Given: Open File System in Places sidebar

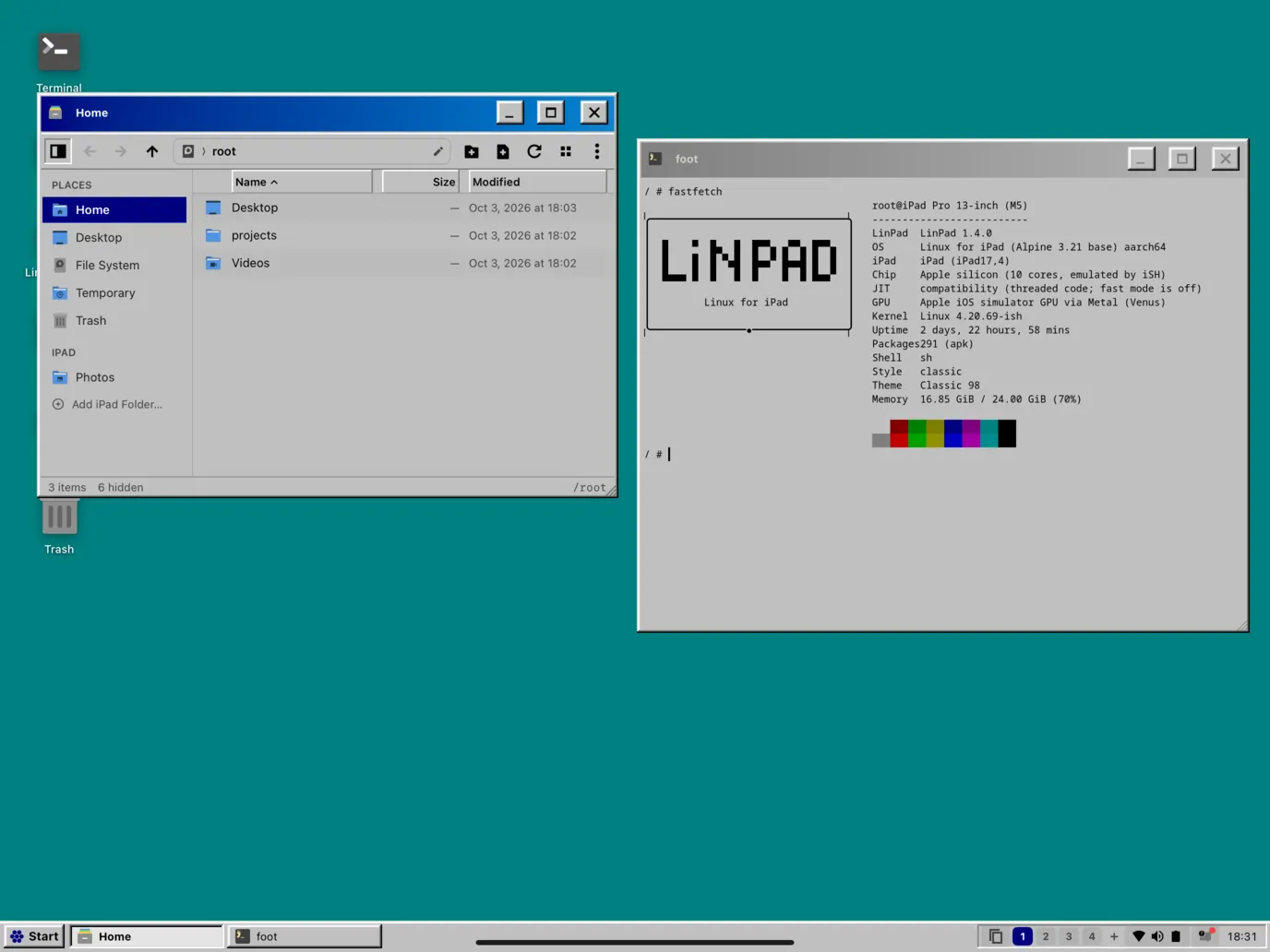Looking at the screenshot, I should click(x=114, y=265).
